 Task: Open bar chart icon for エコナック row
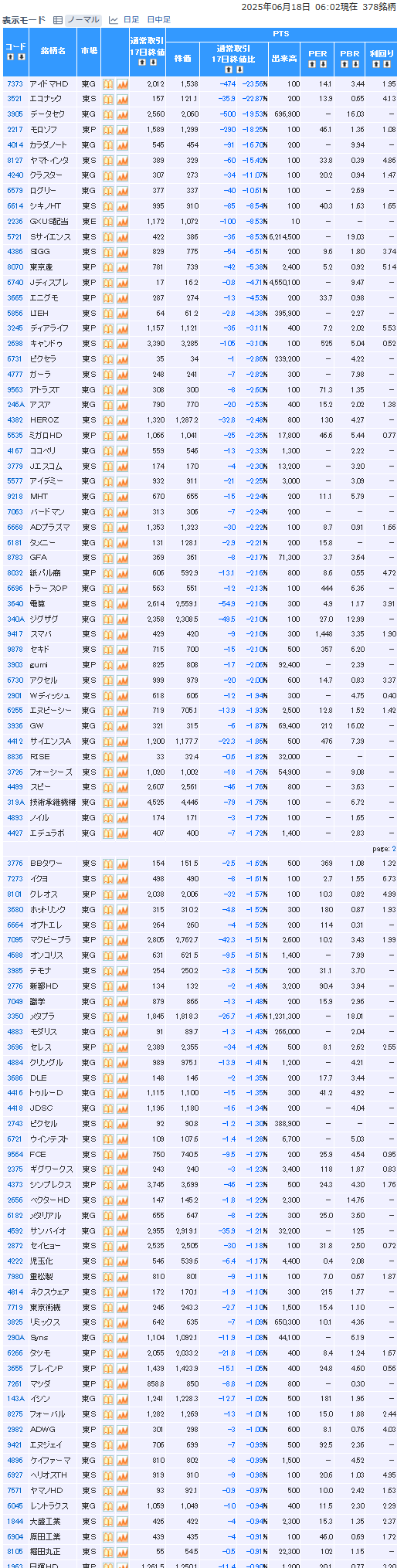[108, 99]
